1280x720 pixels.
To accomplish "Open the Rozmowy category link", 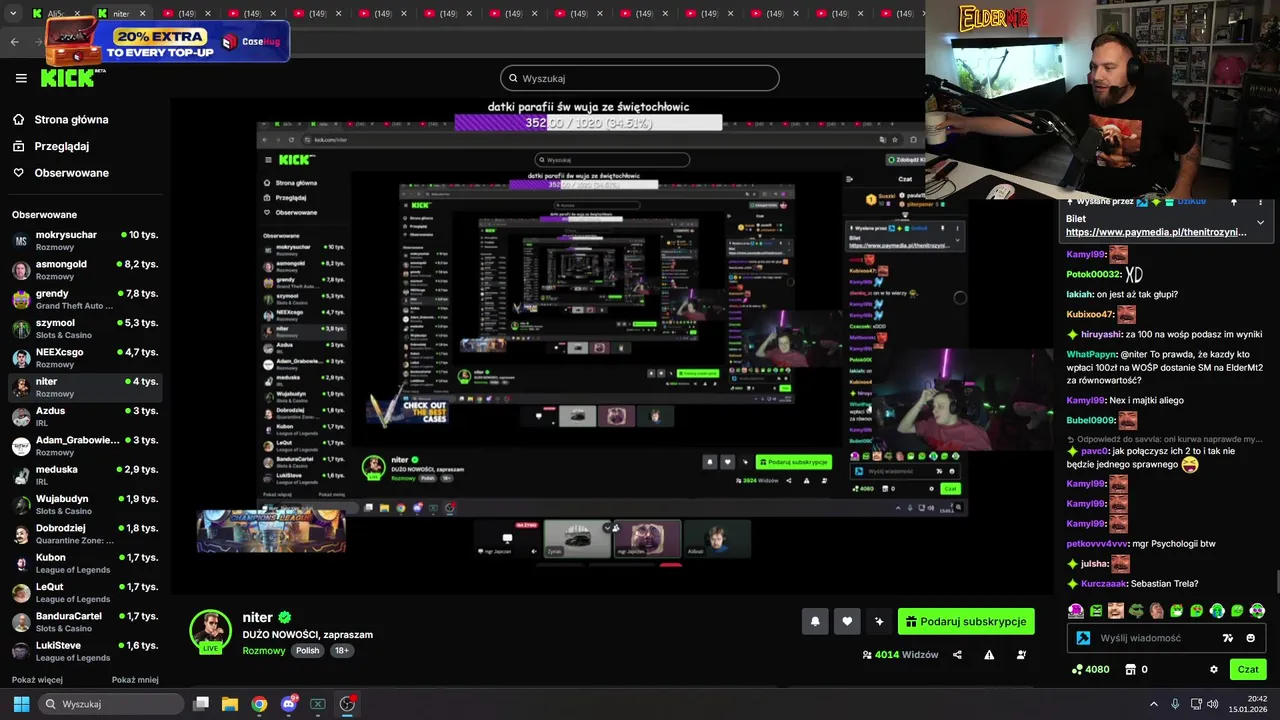I will [264, 650].
